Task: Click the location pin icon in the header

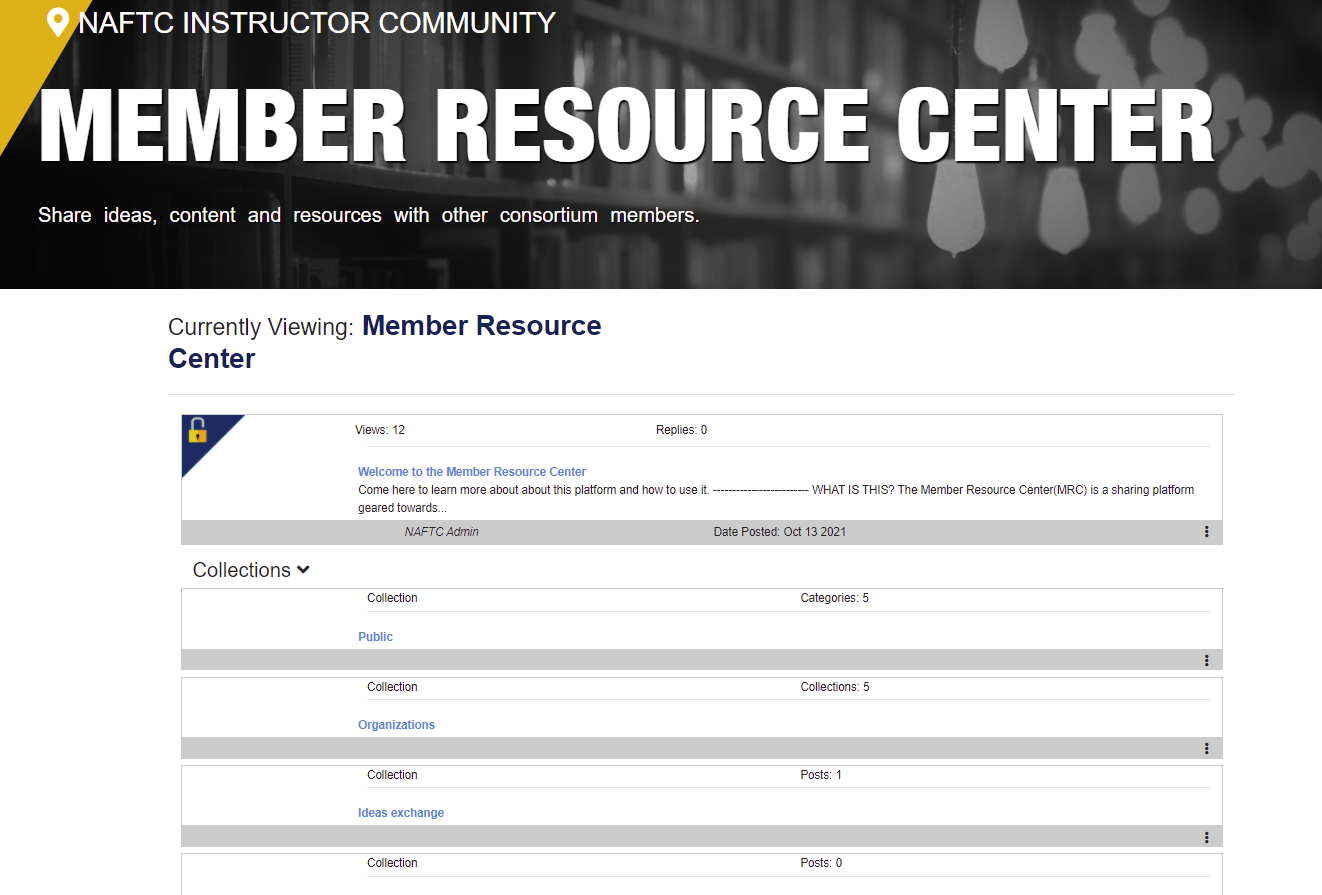Action: pos(58,22)
